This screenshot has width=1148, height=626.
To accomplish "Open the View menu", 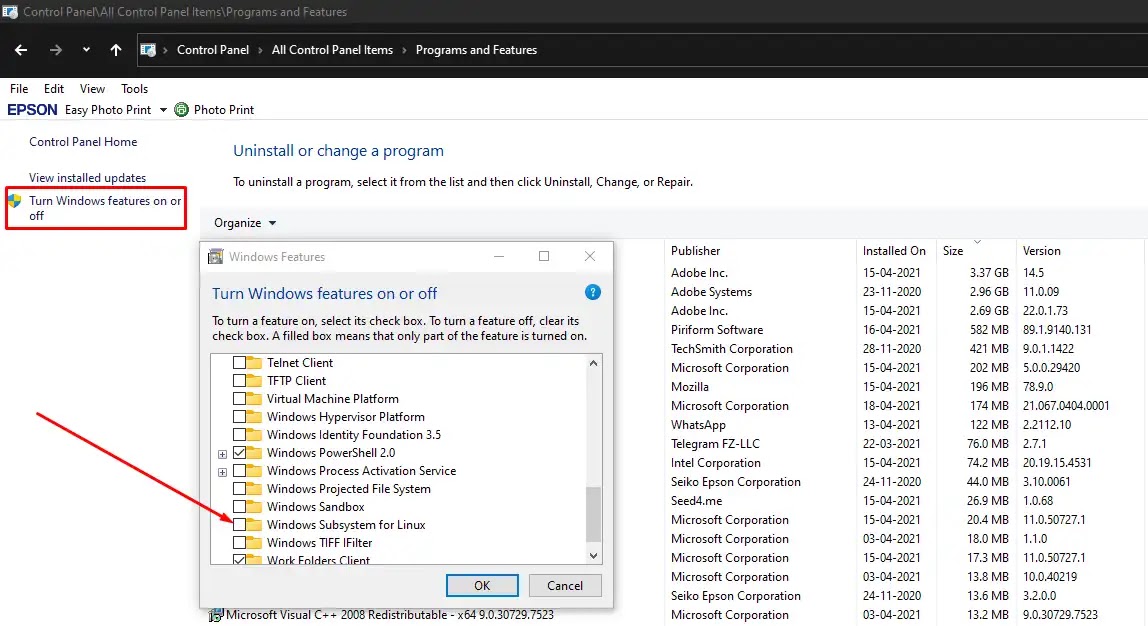I will coord(92,89).
